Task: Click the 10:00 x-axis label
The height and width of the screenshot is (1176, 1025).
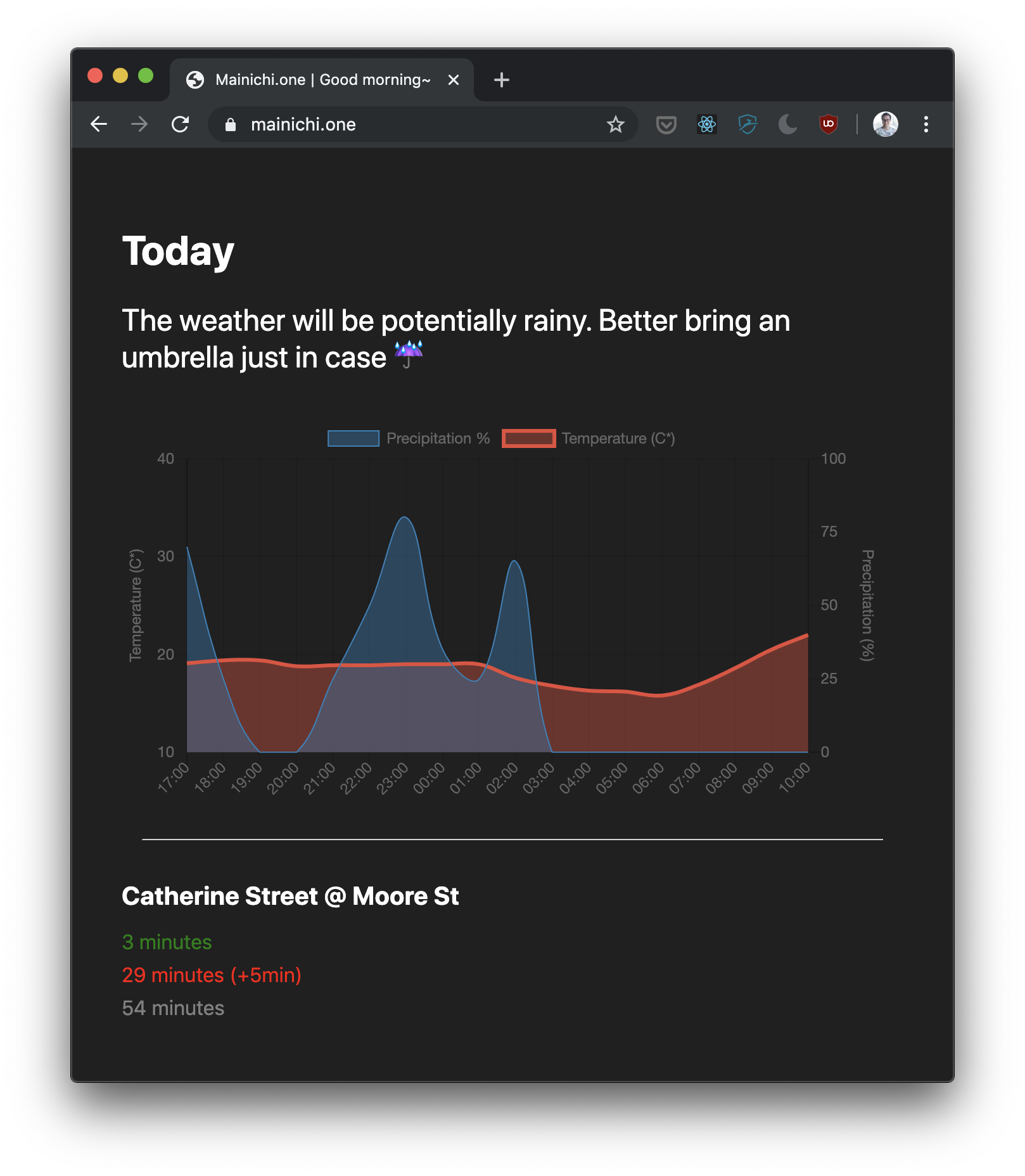Action: 794,778
